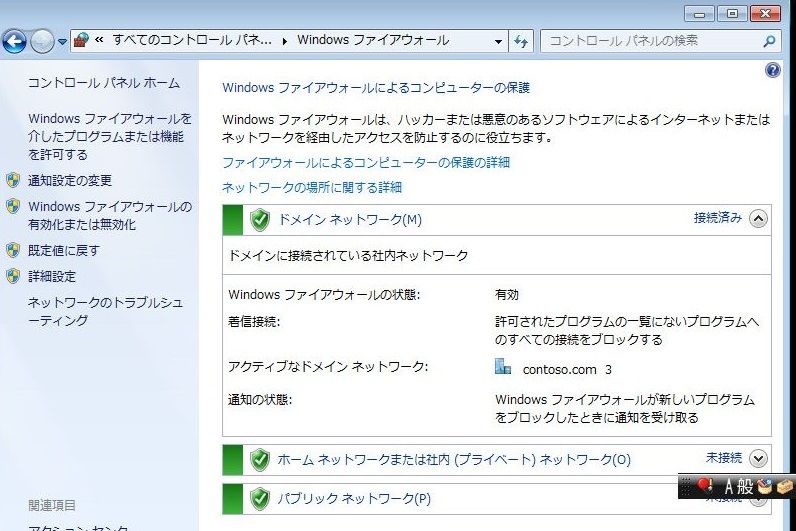Click 通知設定の変更 link
796x531 pixels.
(x=70, y=180)
